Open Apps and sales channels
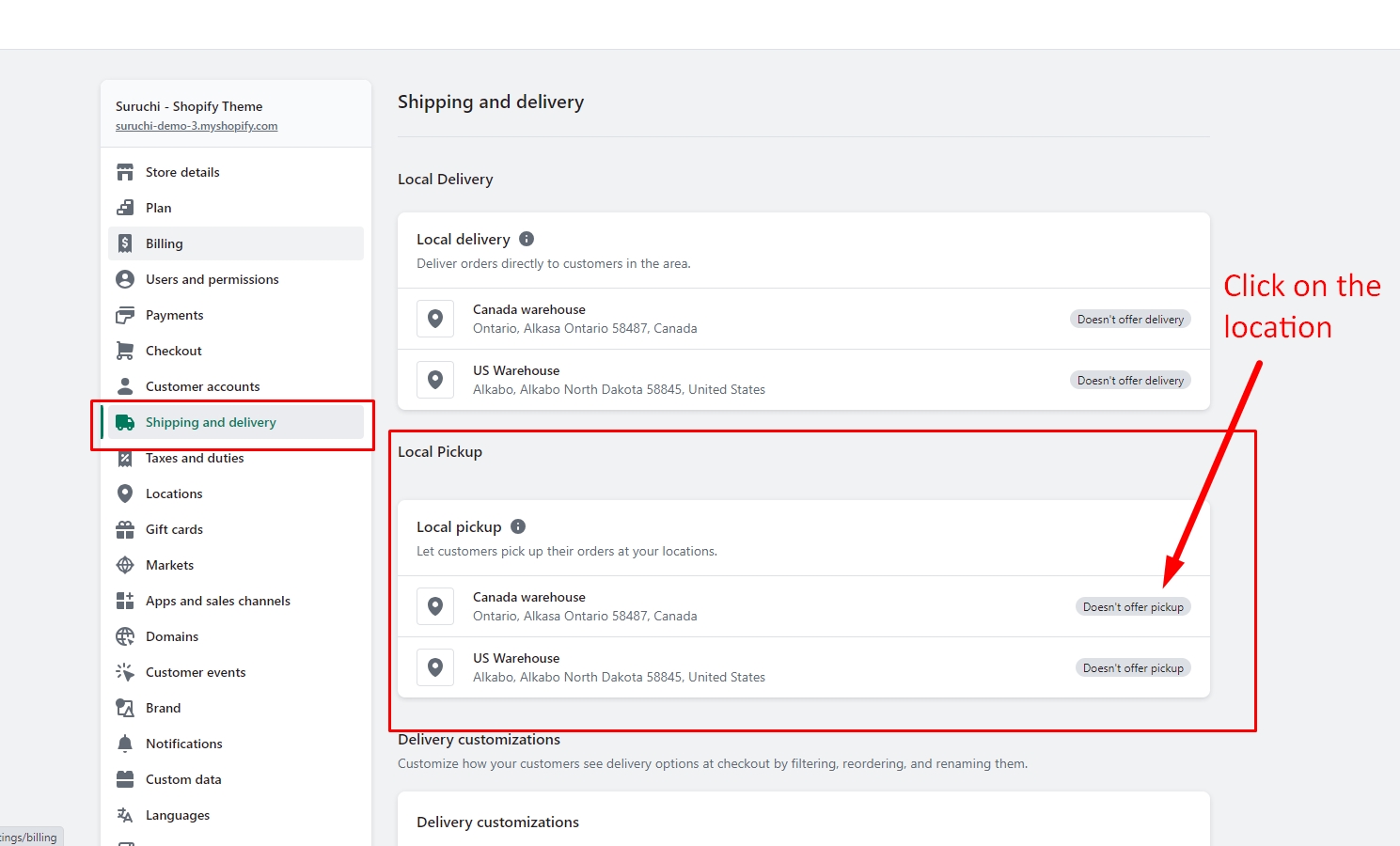This screenshot has width=1400, height=846. (x=217, y=601)
